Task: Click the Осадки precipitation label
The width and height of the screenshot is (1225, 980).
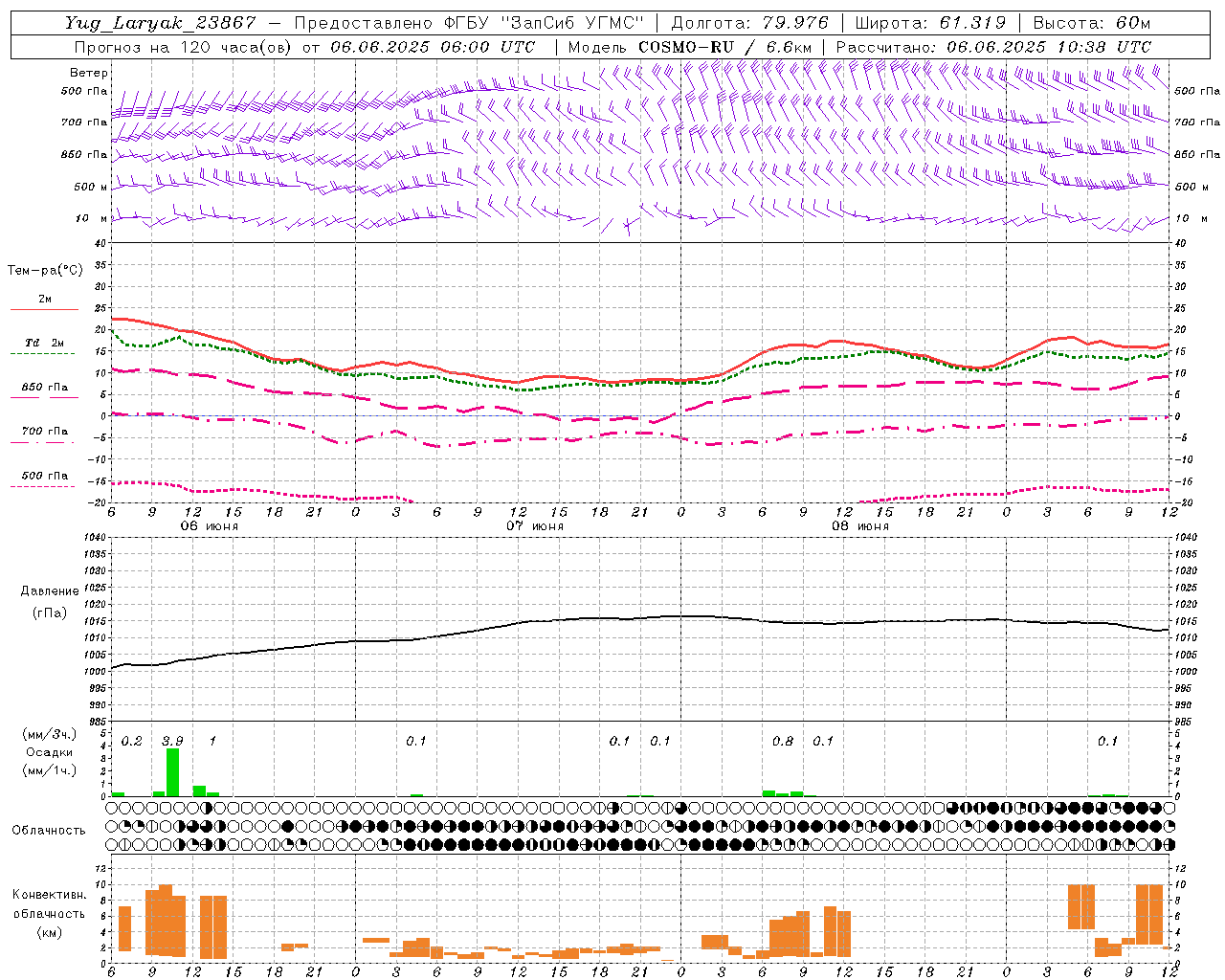Action: 49,752
